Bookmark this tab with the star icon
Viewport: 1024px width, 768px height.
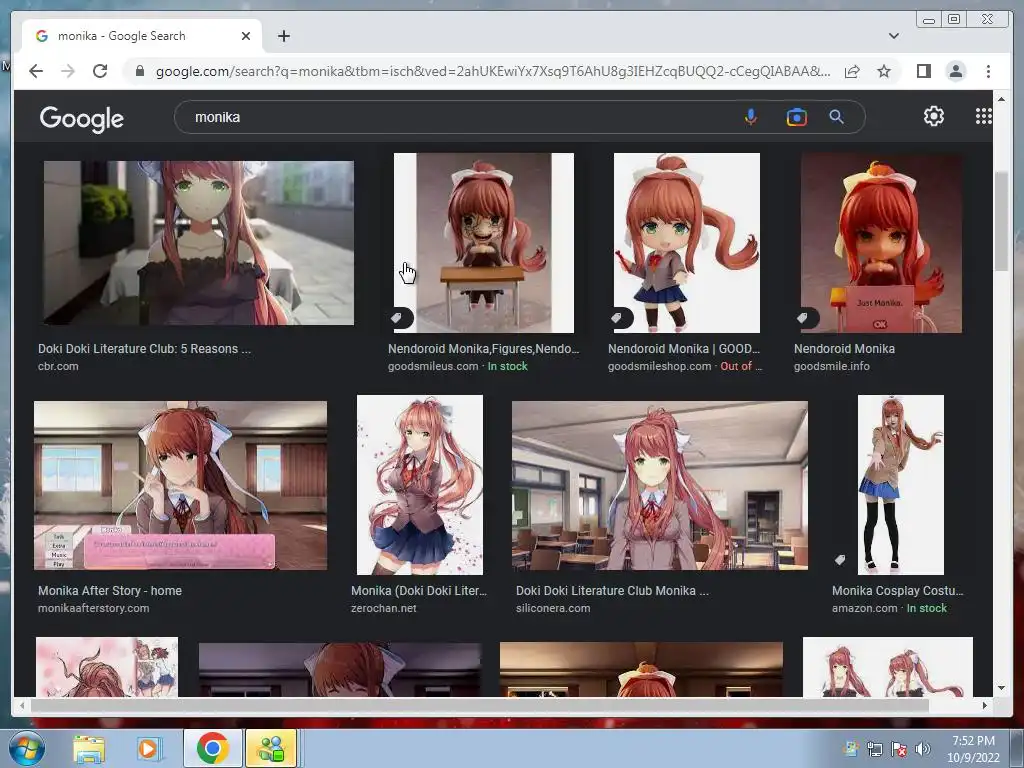tap(884, 71)
